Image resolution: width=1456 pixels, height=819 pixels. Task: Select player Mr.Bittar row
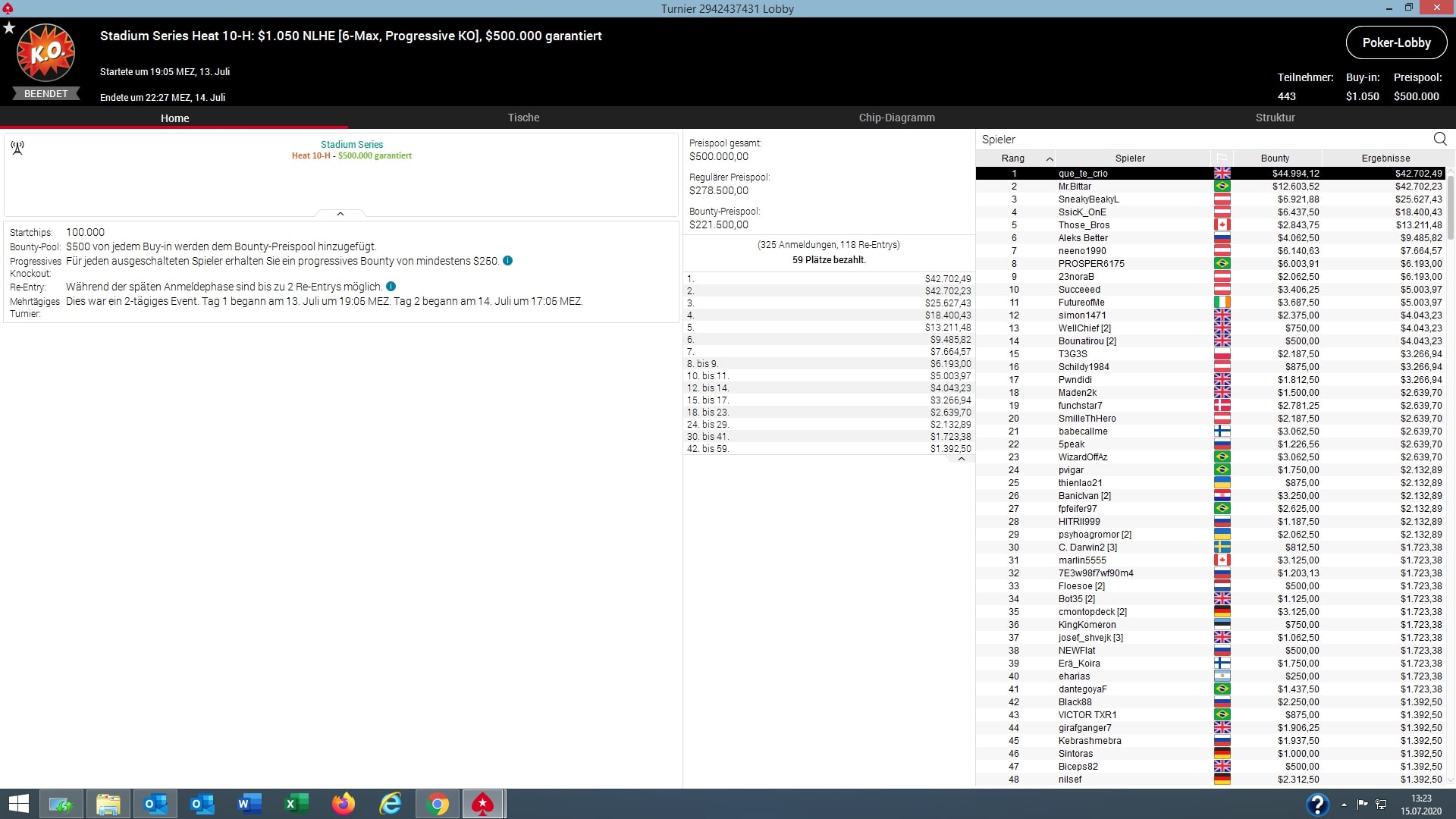(1075, 187)
